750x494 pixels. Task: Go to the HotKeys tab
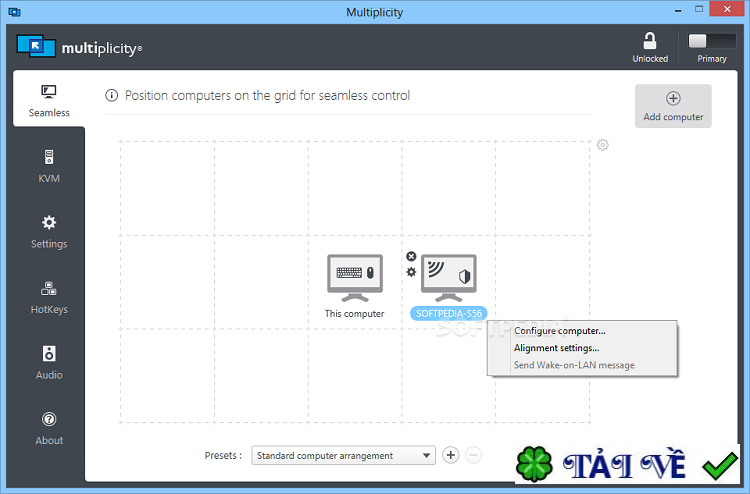pos(49,297)
